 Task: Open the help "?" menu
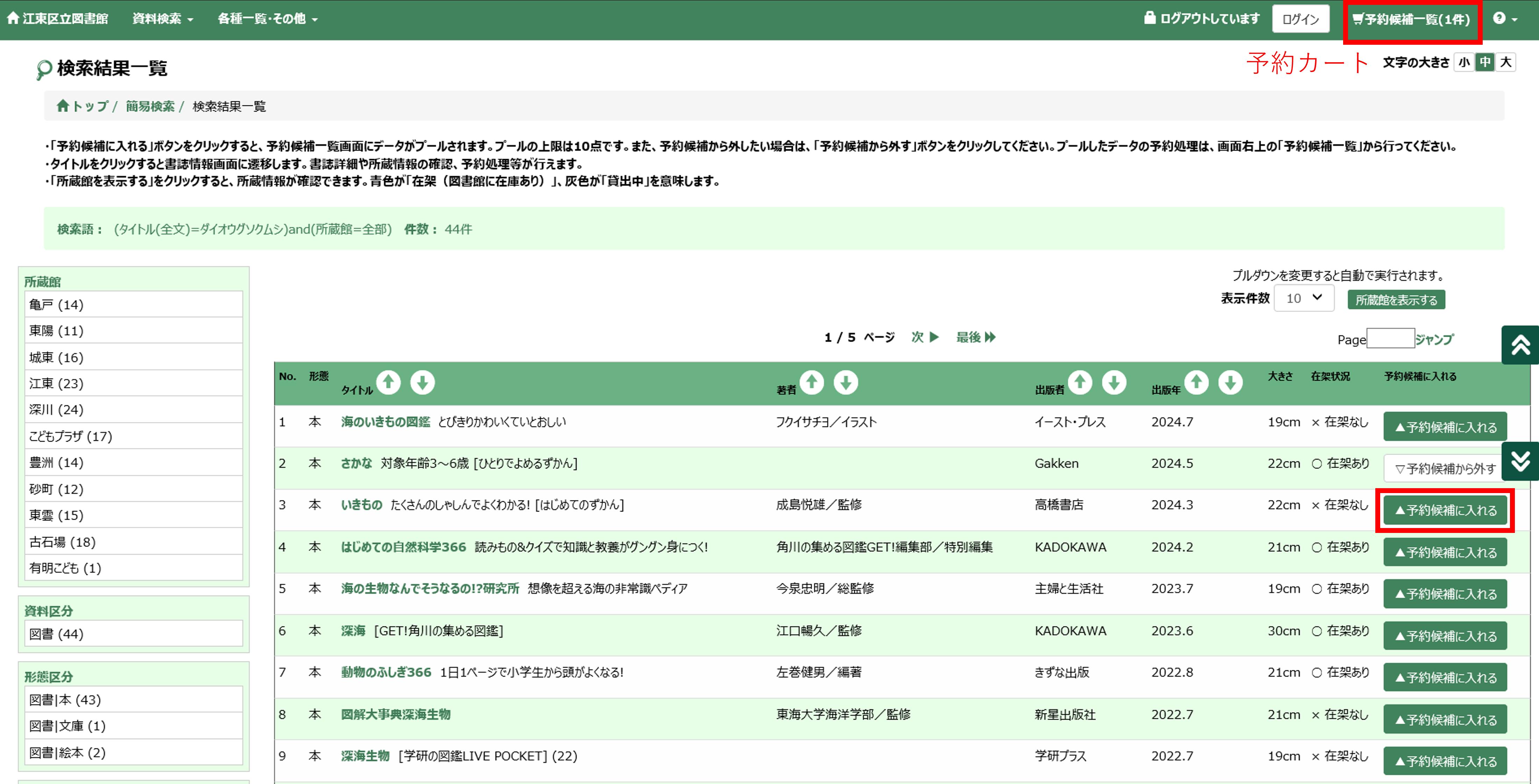click(x=1499, y=18)
